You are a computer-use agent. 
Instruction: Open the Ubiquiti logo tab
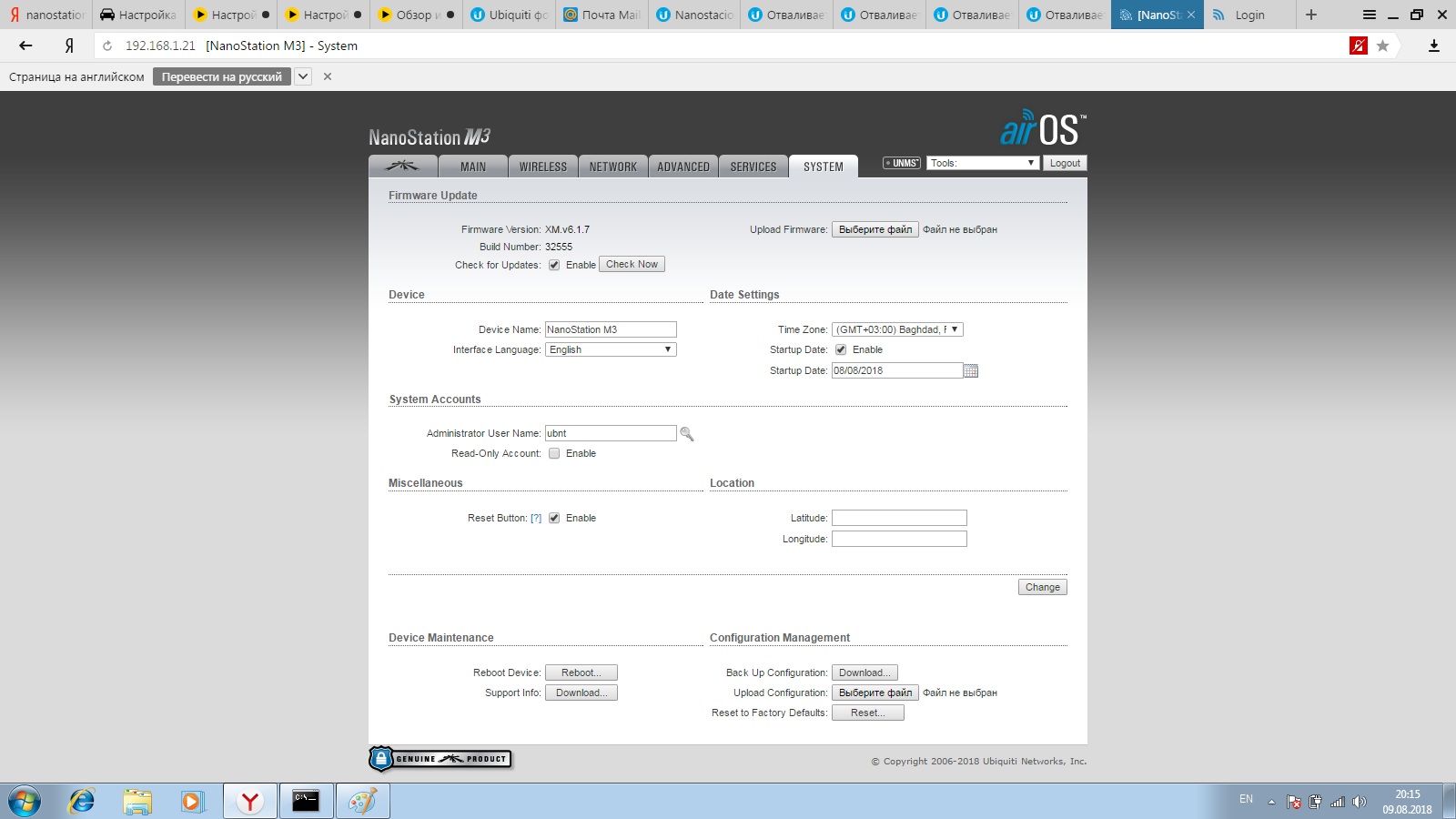click(403, 166)
